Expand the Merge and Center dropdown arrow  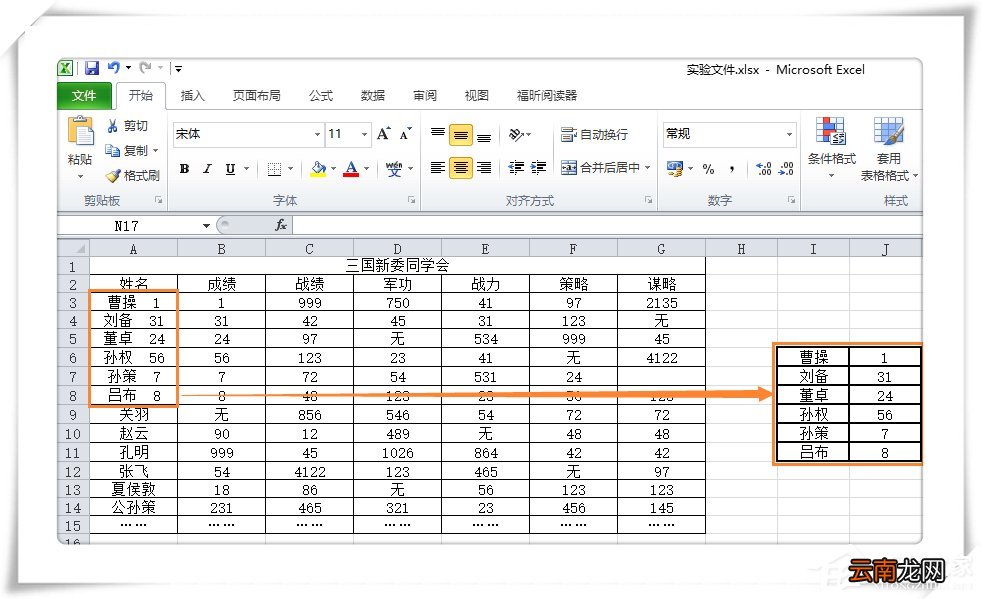[648, 167]
